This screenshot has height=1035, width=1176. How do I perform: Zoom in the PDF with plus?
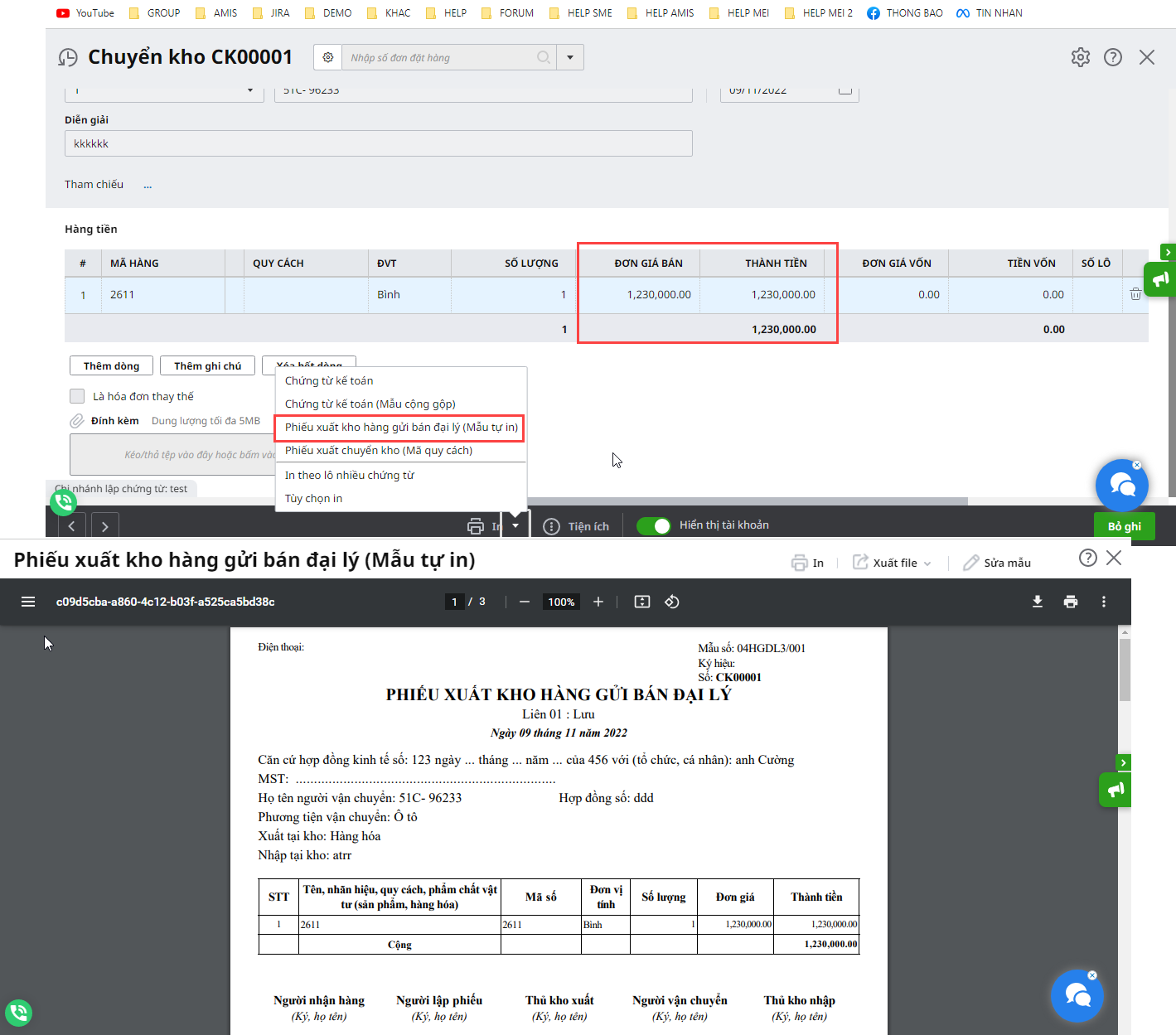coord(598,602)
